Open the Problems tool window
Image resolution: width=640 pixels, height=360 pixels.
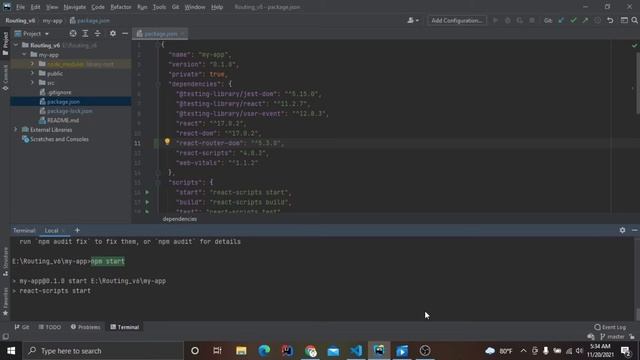(85, 327)
